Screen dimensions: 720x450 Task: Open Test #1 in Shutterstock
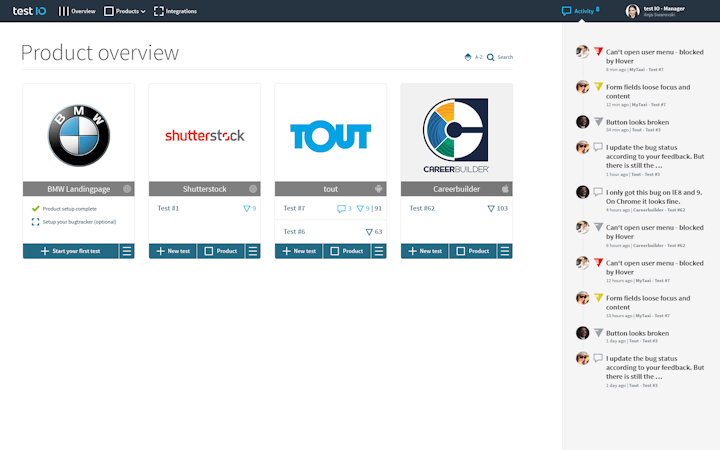tap(168, 208)
